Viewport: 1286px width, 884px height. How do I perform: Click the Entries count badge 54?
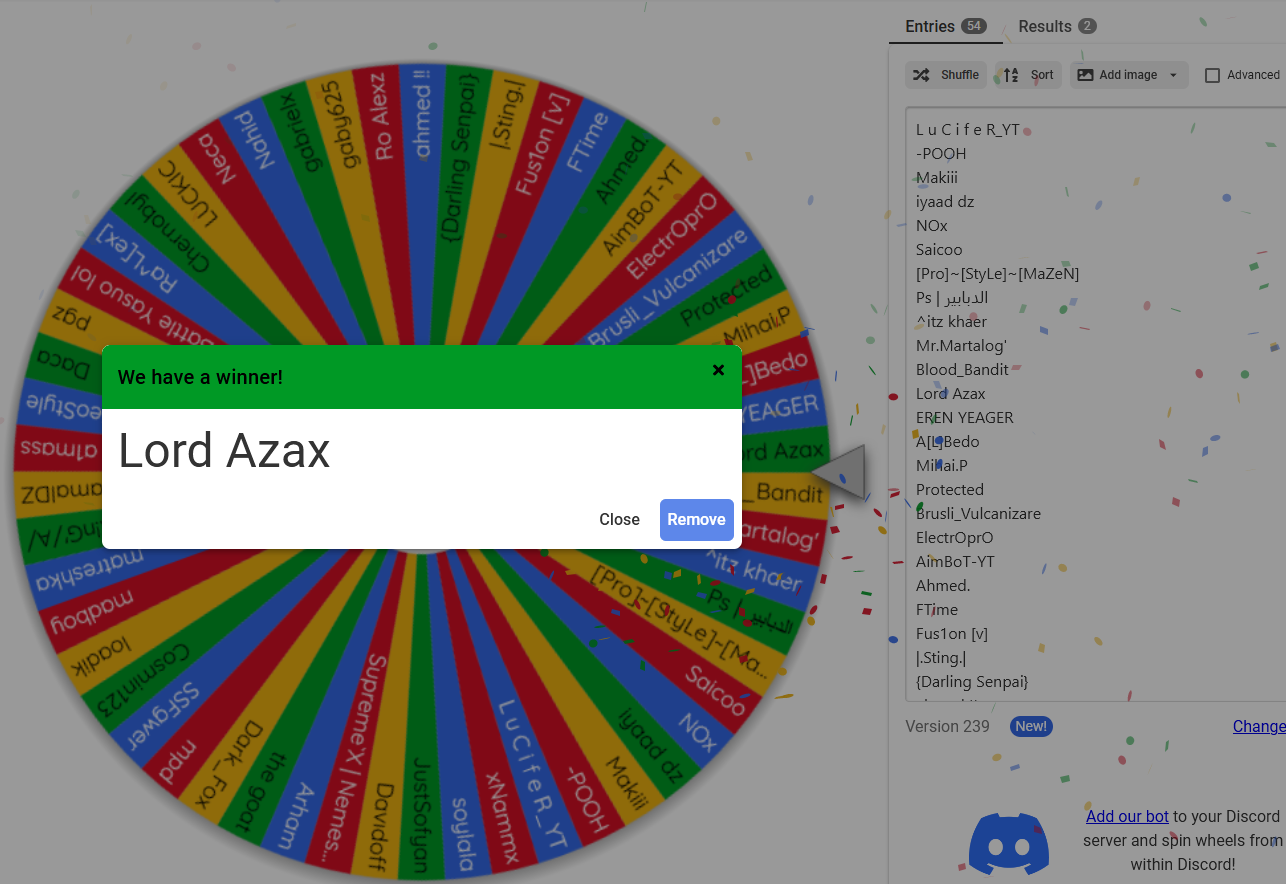[x=973, y=26]
